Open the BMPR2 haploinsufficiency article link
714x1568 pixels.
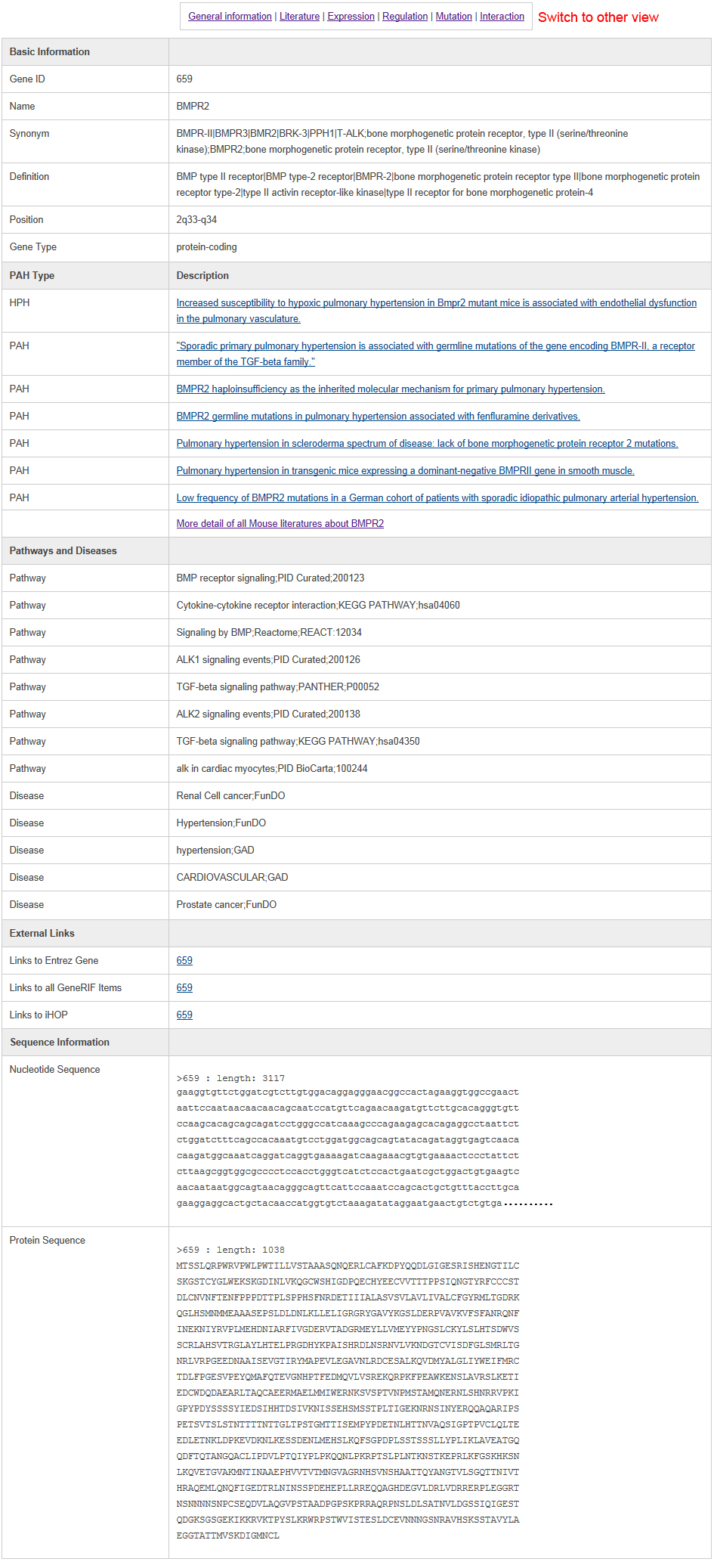[390, 389]
